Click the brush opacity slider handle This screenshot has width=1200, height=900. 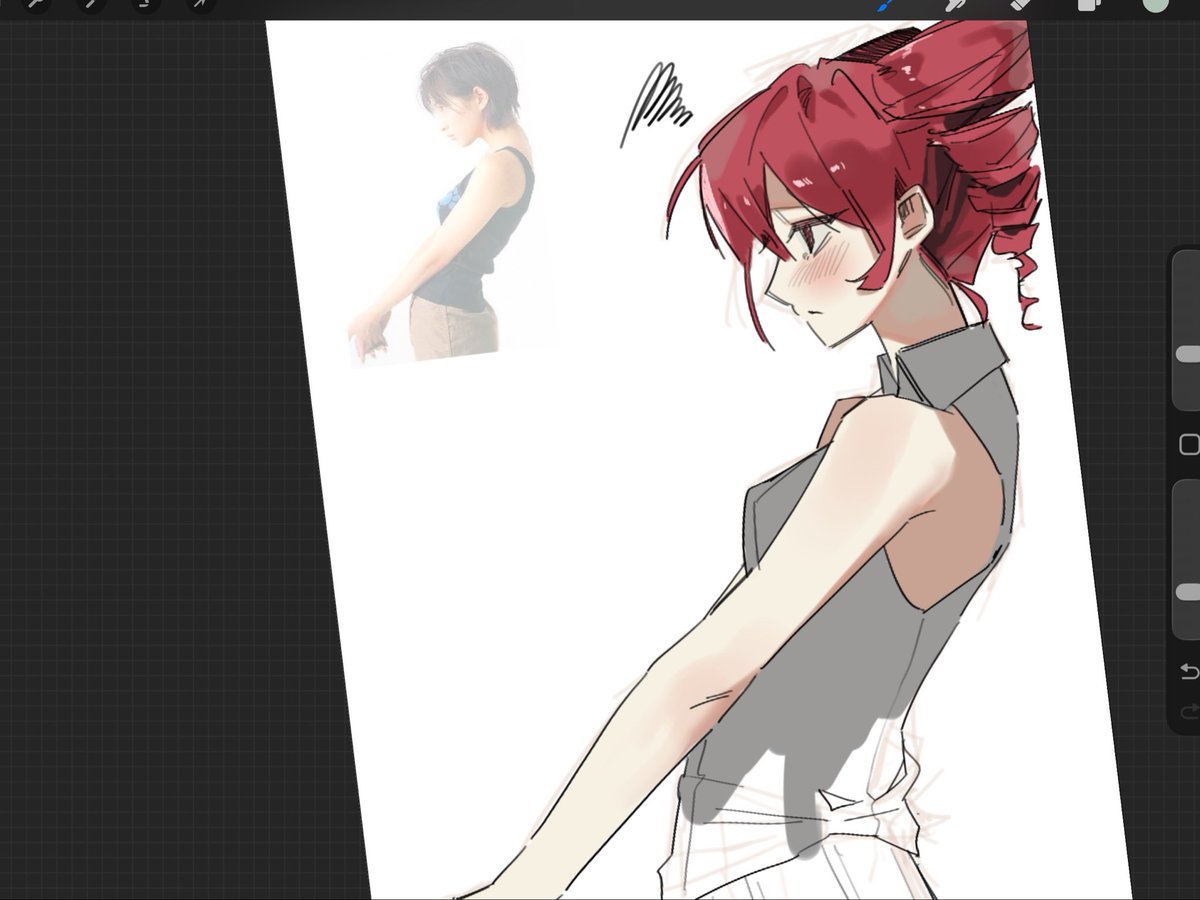pos(1188,592)
